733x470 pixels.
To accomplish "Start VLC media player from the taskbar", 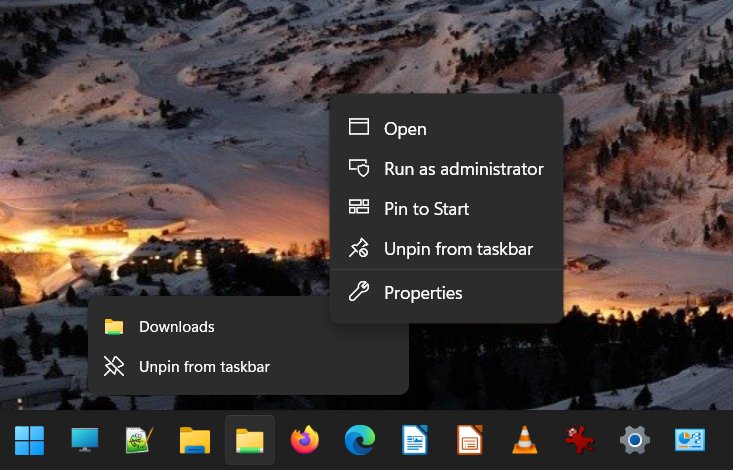I will [x=523, y=440].
